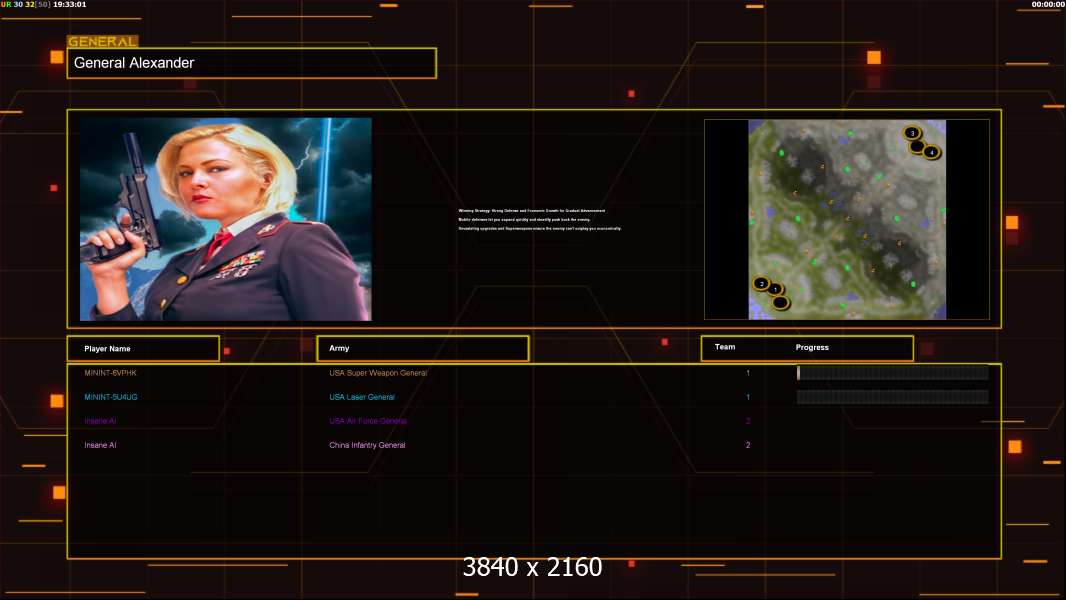Click start position marker 1 on map
Image resolution: width=1066 pixels, height=600 pixels.
(x=774, y=289)
